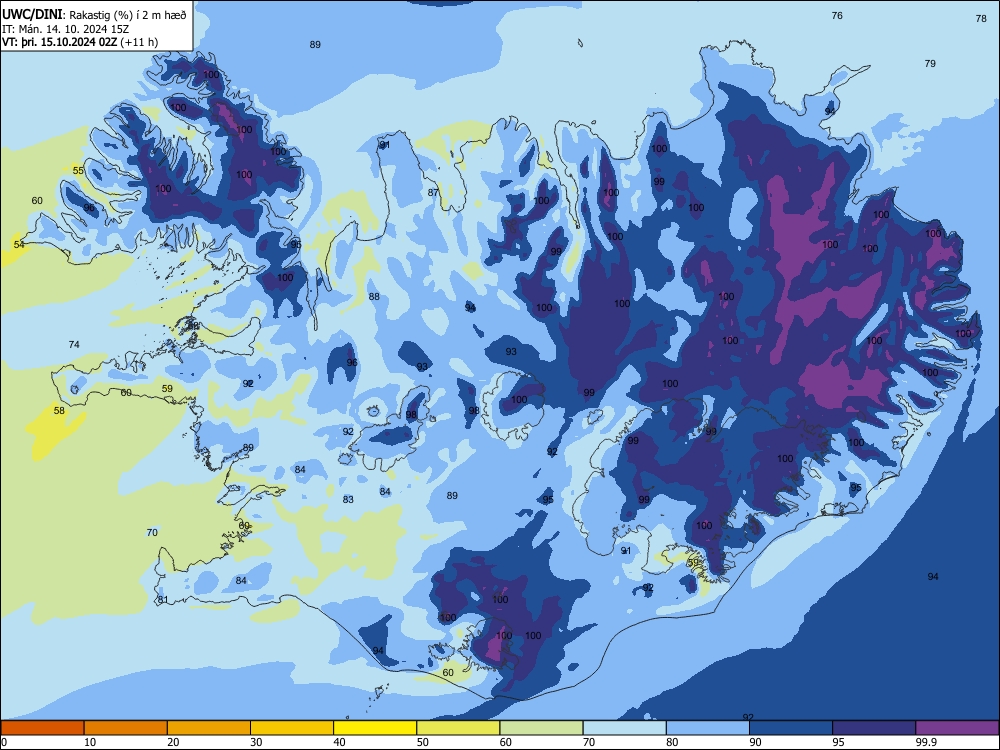Screen dimensions: 1000x750
Task: Click the legend tick label '30'
Action: (x=256, y=742)
